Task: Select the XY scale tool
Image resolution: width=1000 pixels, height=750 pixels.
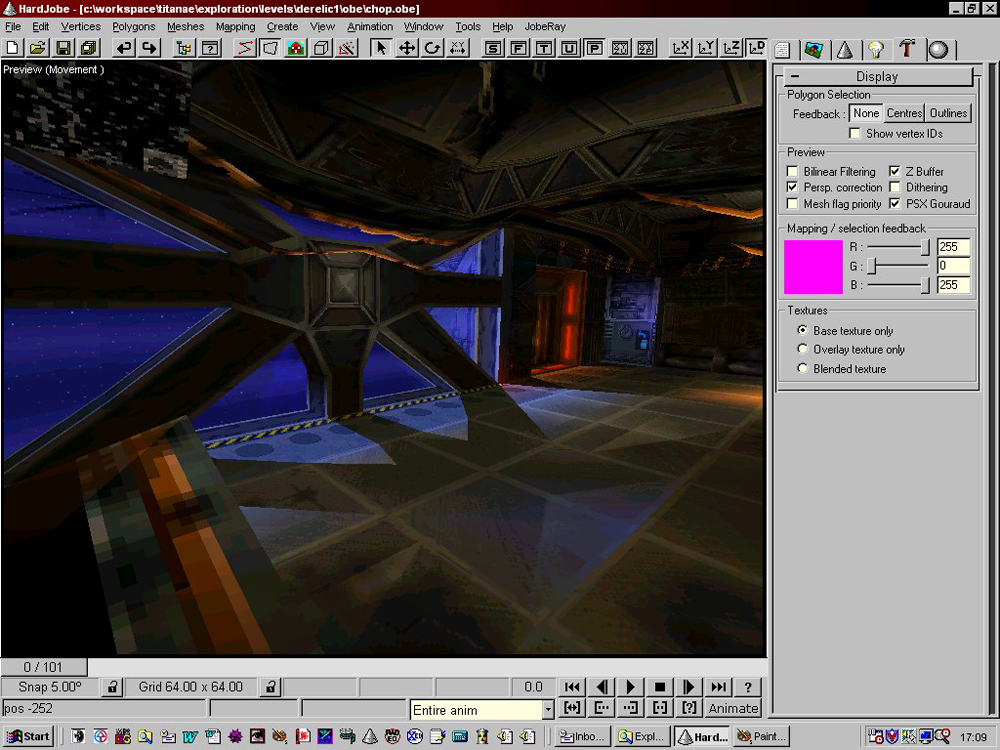Action: [458, 48]
